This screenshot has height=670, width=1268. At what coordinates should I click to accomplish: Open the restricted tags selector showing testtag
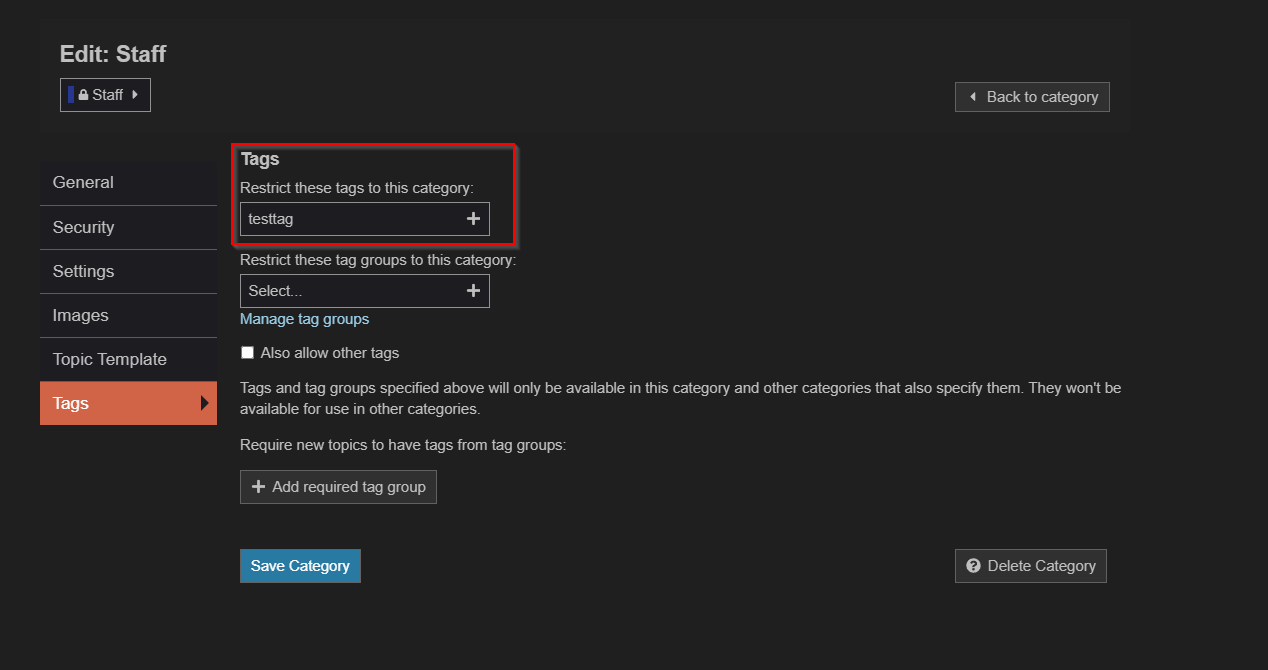point(365,219)
